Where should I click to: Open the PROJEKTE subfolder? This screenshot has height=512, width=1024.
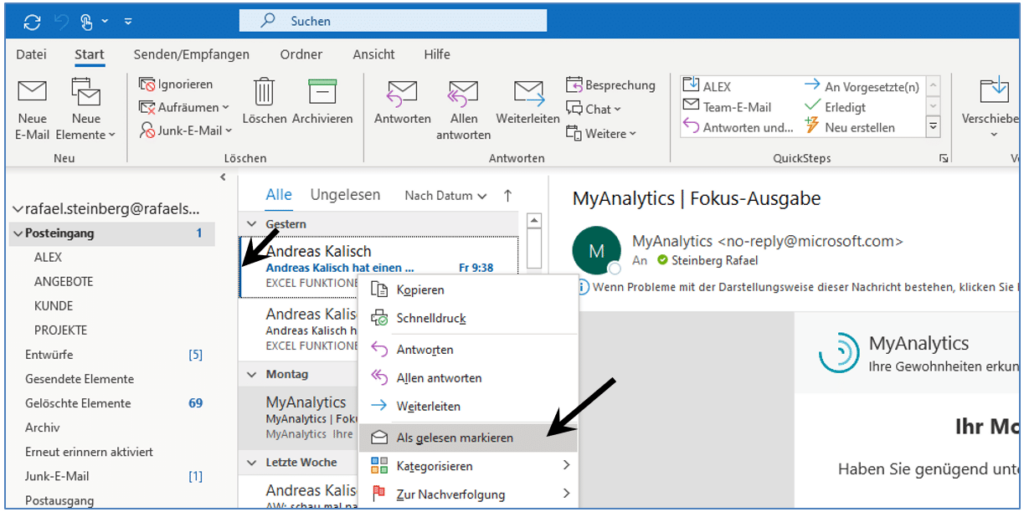click(61, 330)
